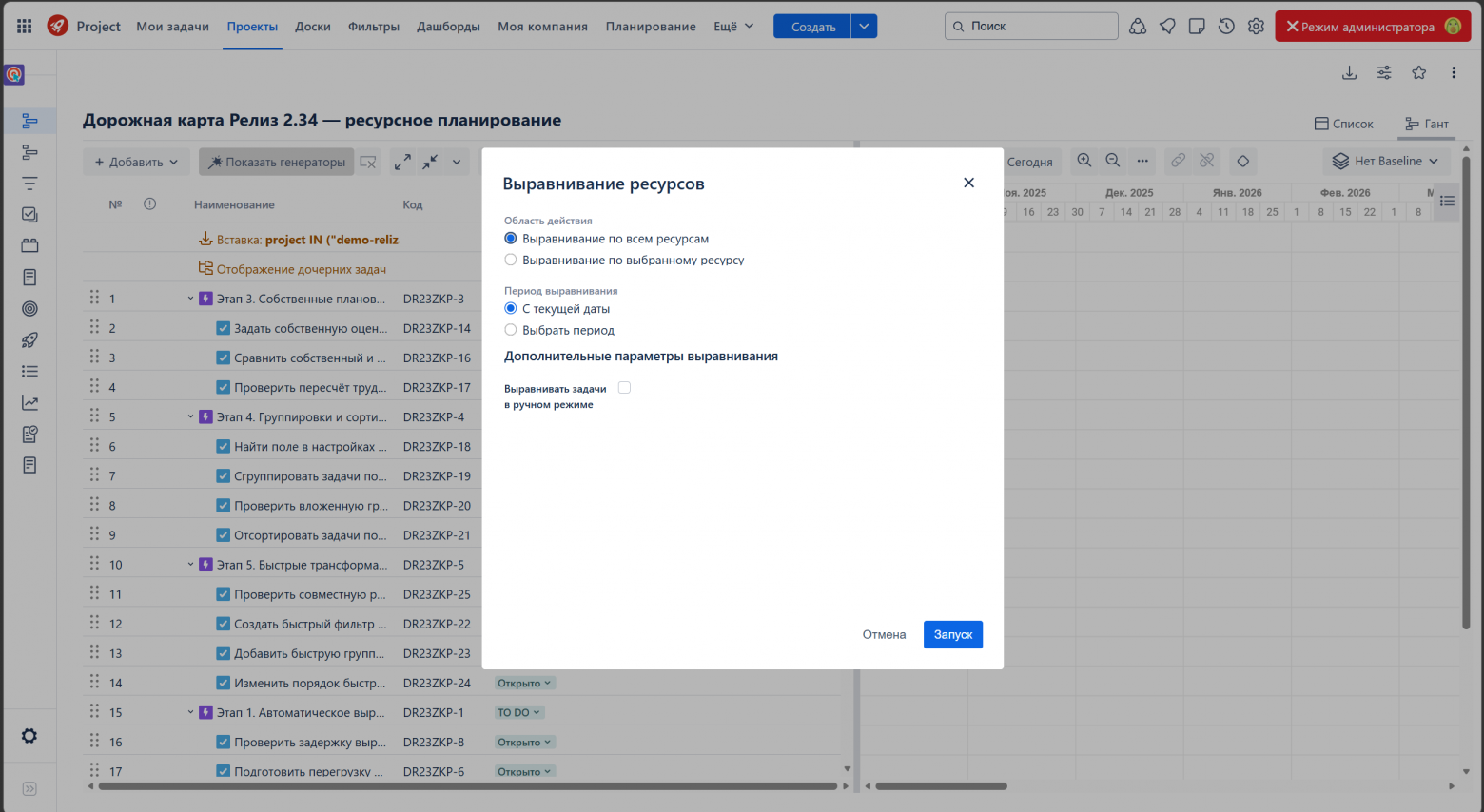Select 'С текущей даты' period option
The image size is (1484, 812).
pos(511,309)
